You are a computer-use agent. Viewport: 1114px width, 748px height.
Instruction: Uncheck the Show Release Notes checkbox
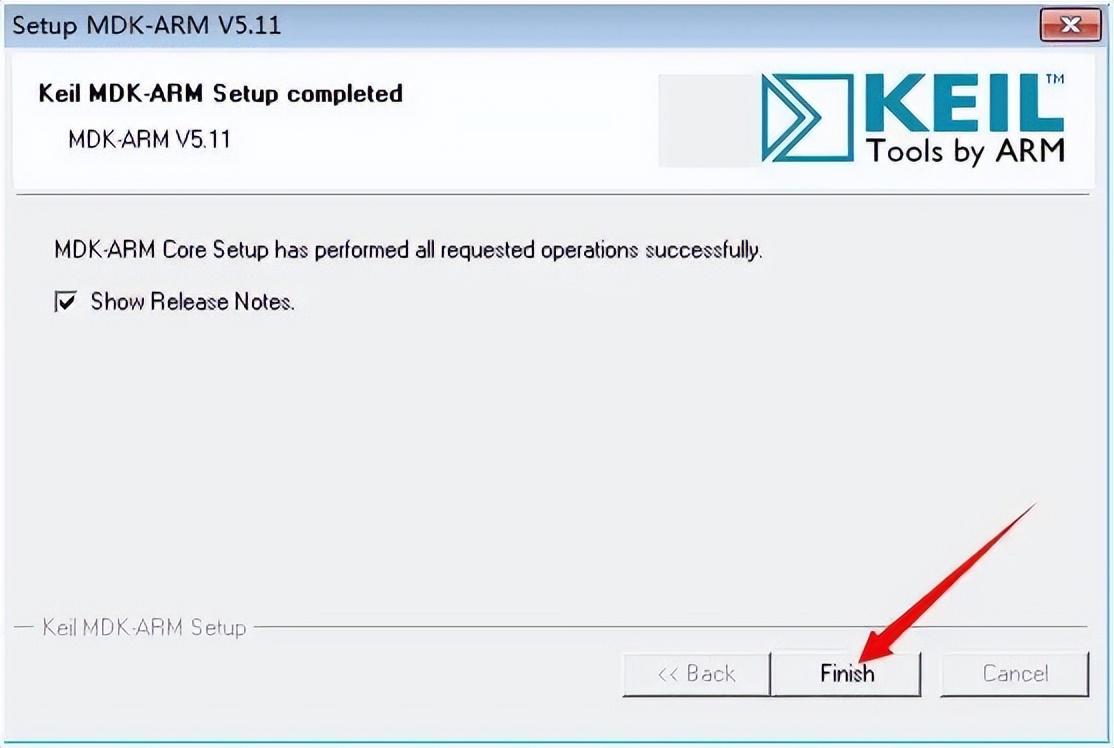tap(65, 302)
